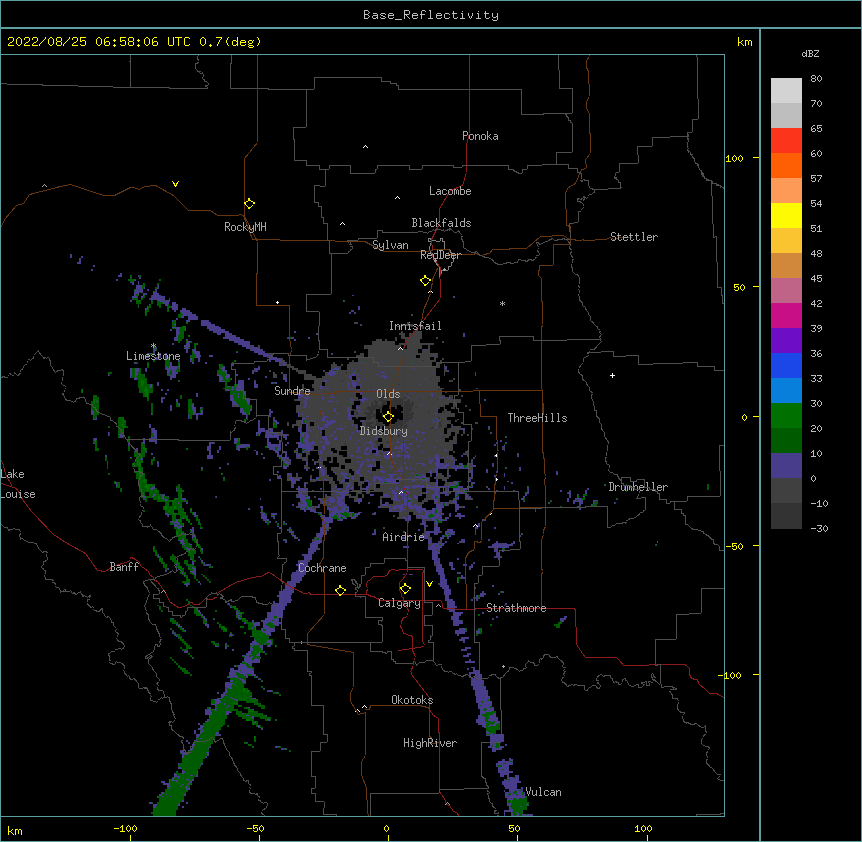Click the yellow radar site marker near Olds
862x842 pixels.
pyautogui.click(x=388, y=417)
